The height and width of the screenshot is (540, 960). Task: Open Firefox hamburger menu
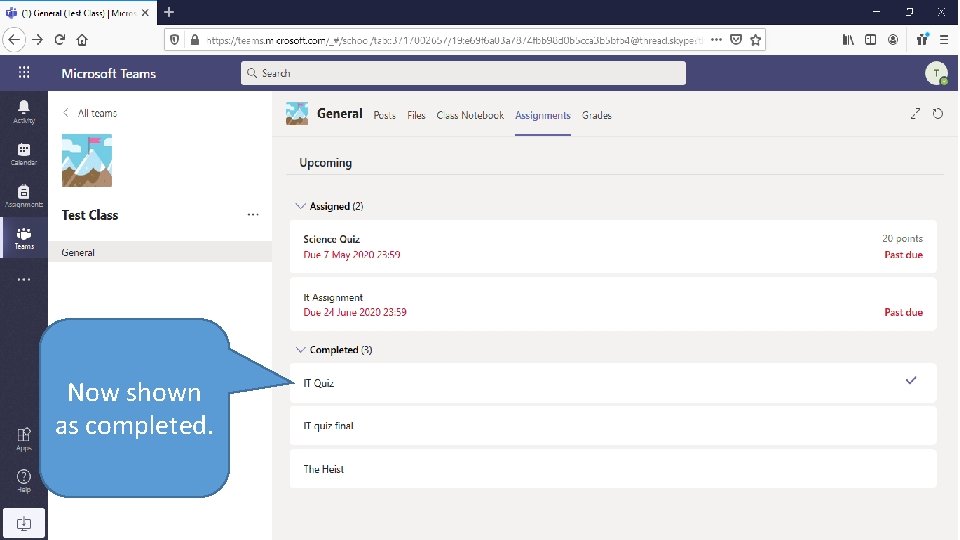click(x=943, y=40)
